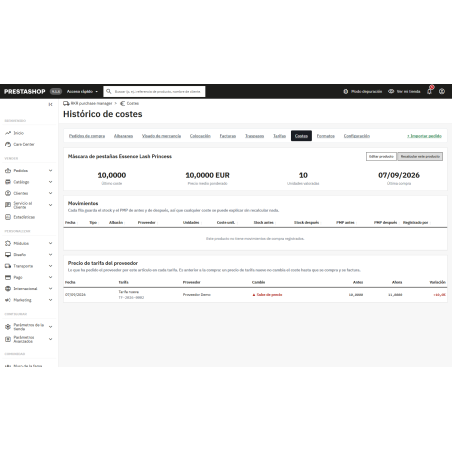This screenshot has height=452, width=452.
Task: Expand the Internacional submenu chevron
Action: coord(51,289)
